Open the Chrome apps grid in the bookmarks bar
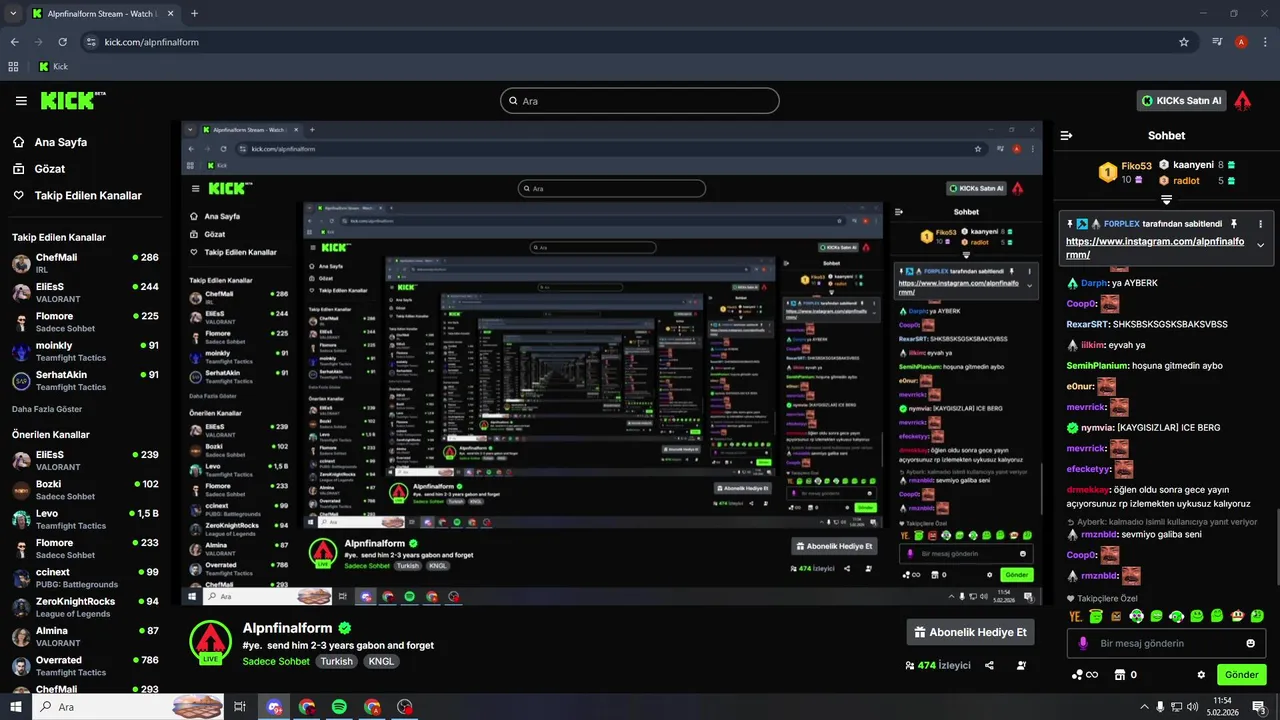 click(x=14, y=67)
